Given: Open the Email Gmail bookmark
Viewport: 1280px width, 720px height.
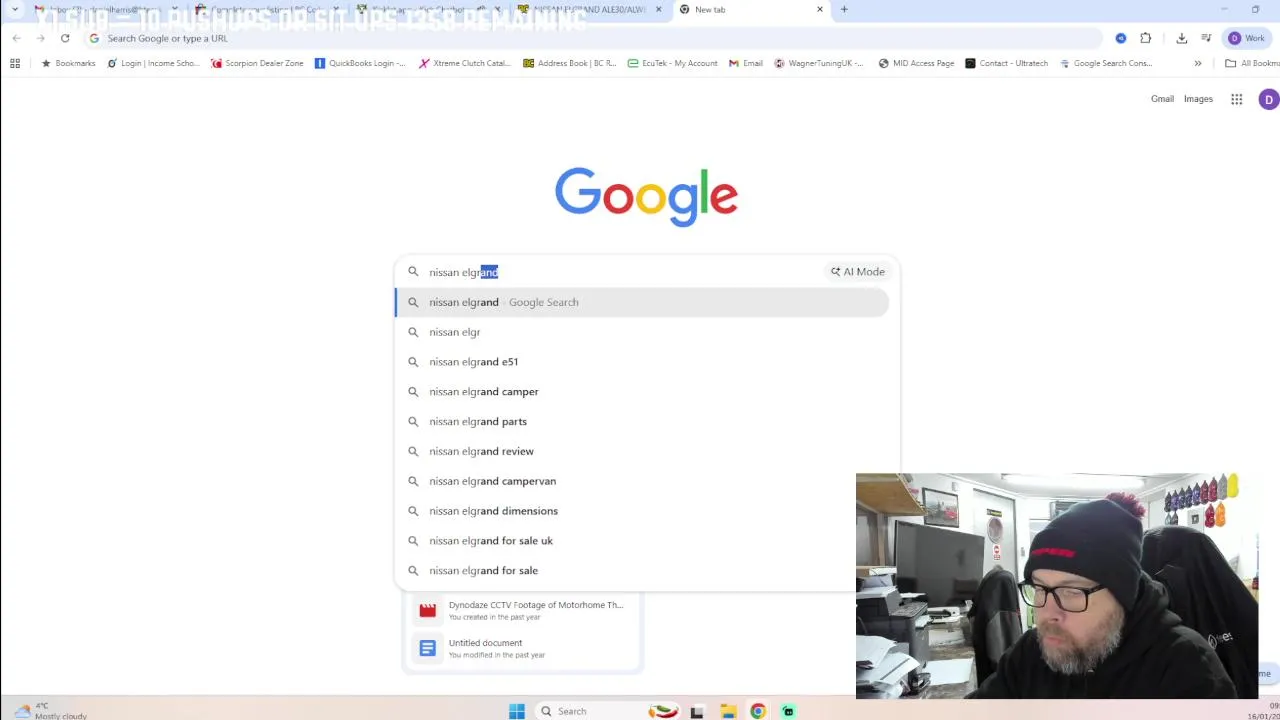Looking at the screenshot, I should [x=746, y=63].
